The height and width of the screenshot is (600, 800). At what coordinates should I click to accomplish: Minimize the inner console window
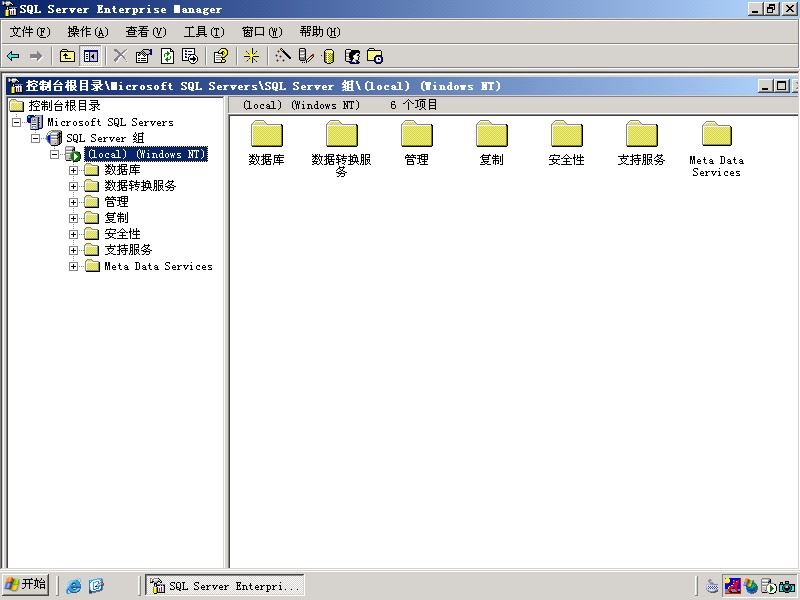tap(764, 86)
